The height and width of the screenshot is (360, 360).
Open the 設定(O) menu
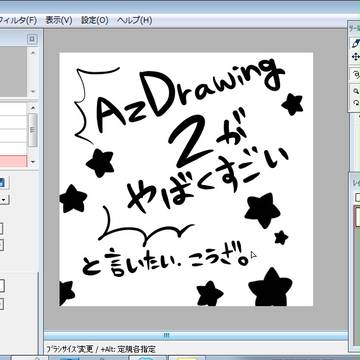tap(95, 20)
